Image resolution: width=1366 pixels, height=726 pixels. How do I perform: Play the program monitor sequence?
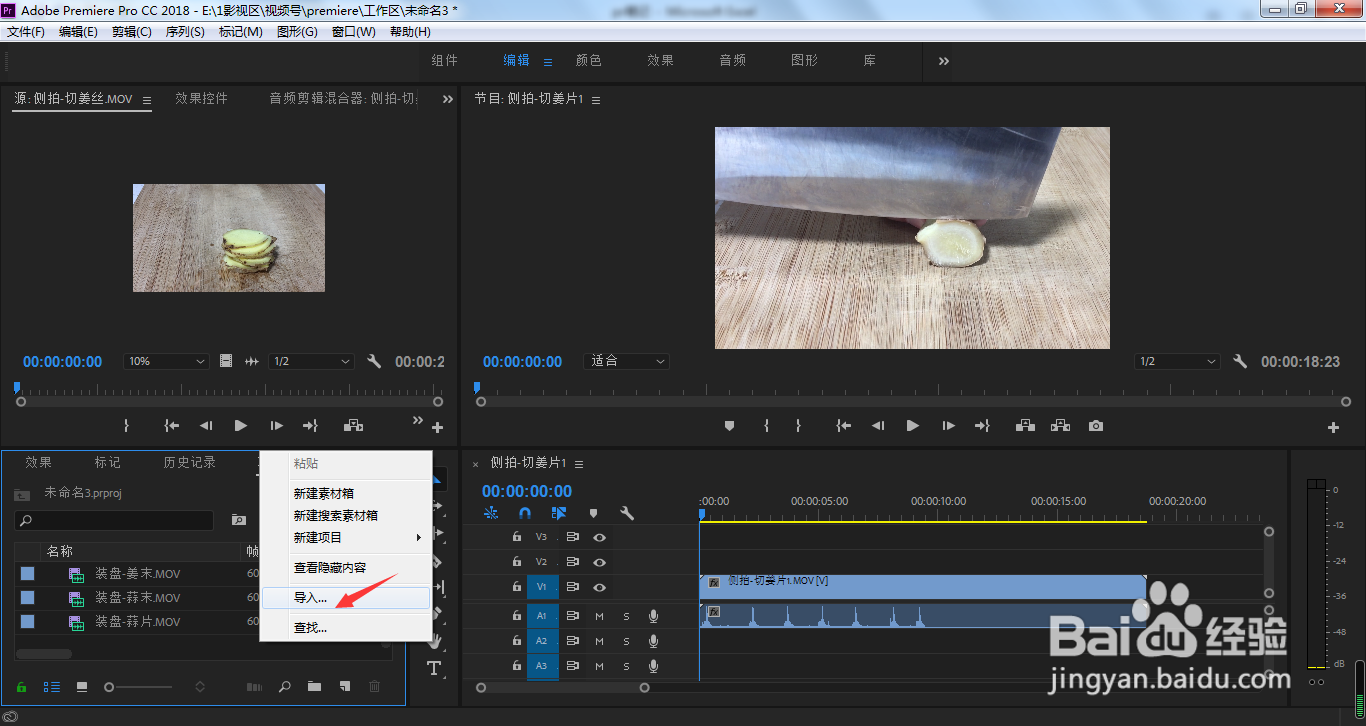(913, 425)
